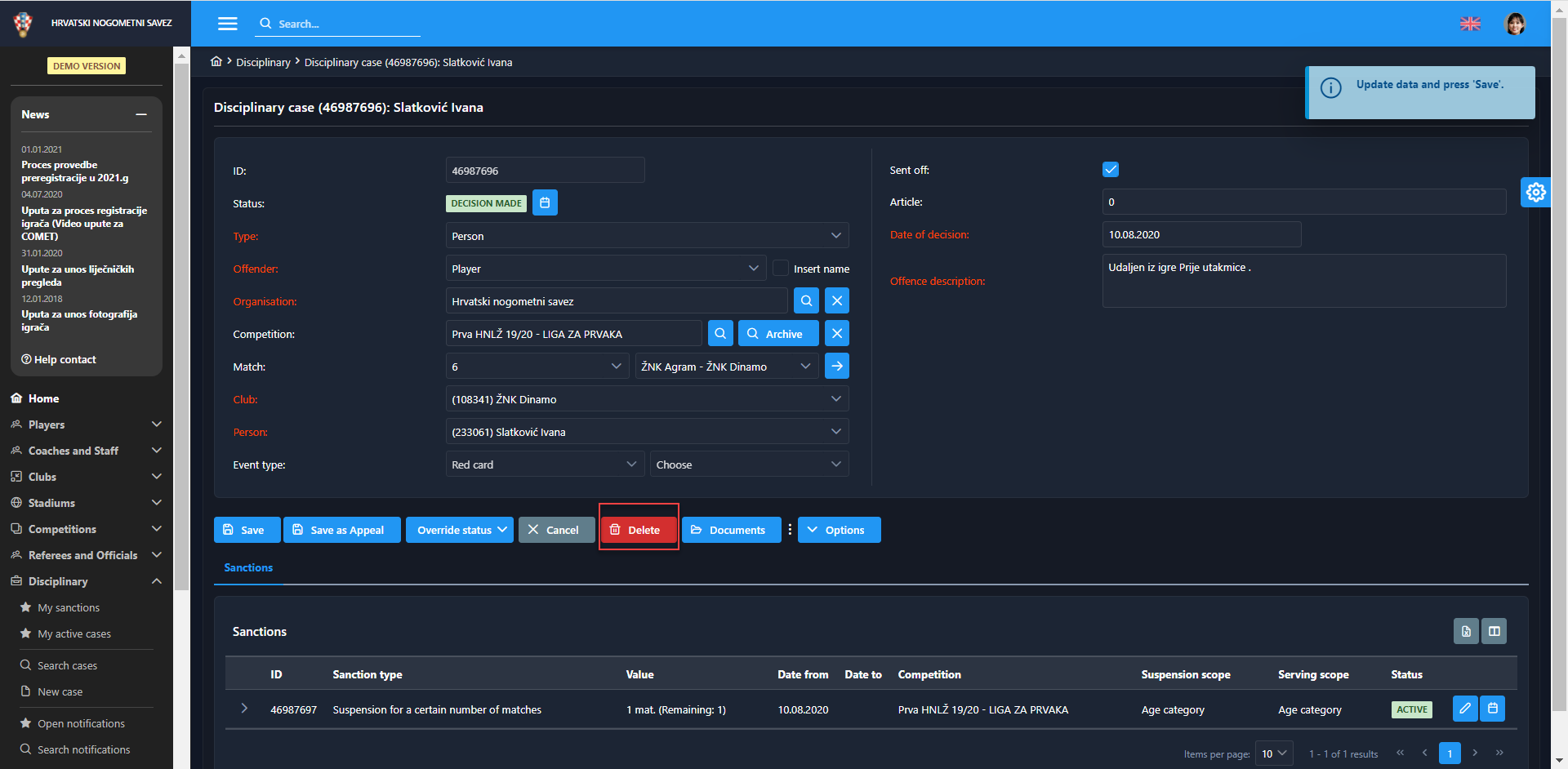The image size is (1568, 769).
Task: Open the Event type Red card dropdown
Action: [545, 465]
